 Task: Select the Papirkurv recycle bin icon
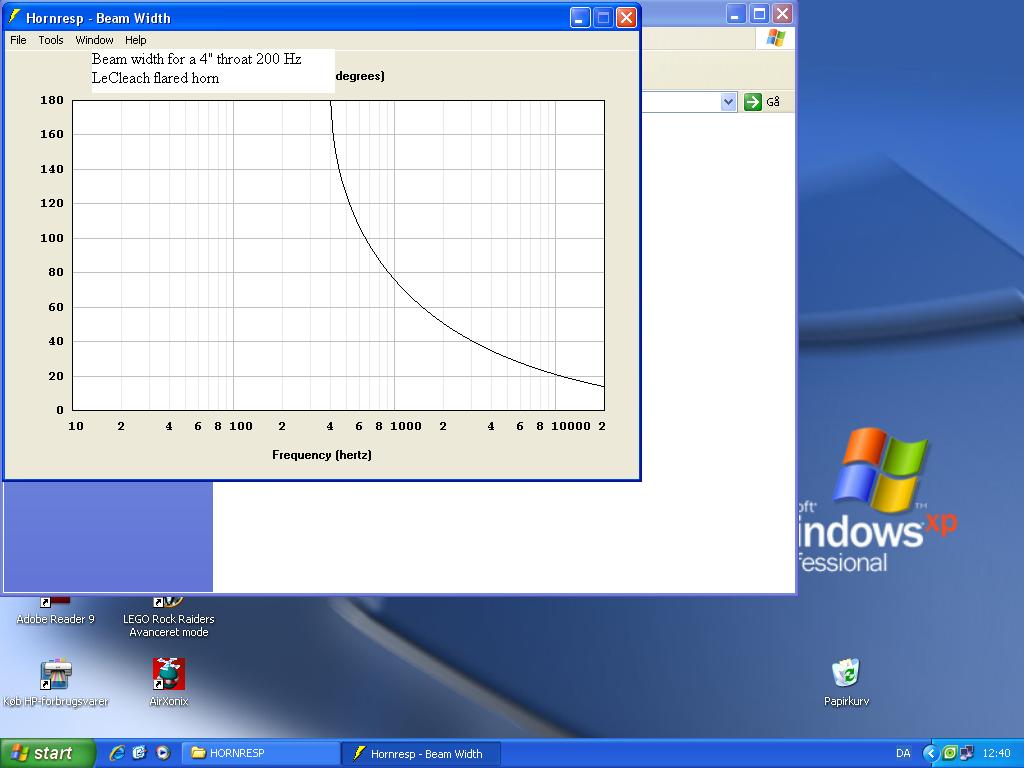pos(846,682)
